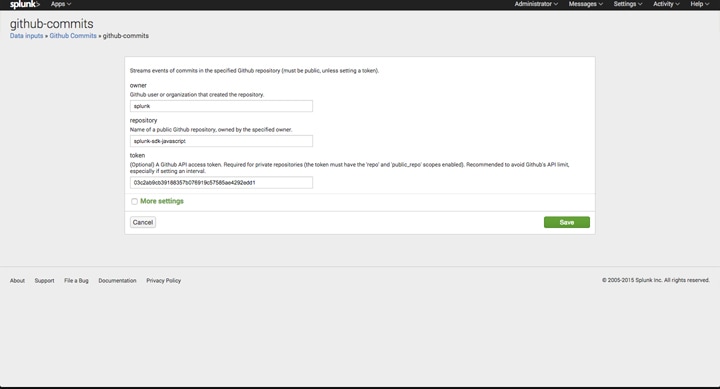Screen dimensions: 720x389
Task: Open the Activity menu
Action: 666,4
